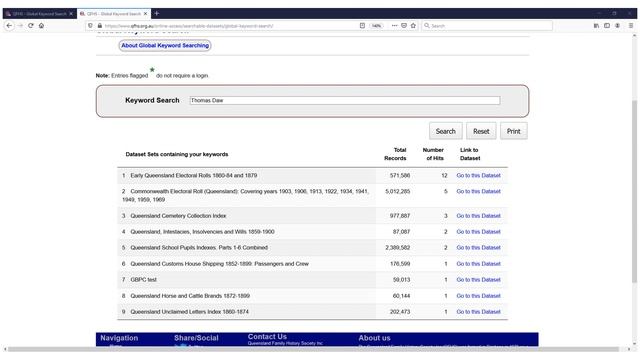The width and height of the screenshot is (640, 360).
Task: Select row text Queensland Cemetery Collection Index
Action: pyautogui.click(x=178, y=216)
